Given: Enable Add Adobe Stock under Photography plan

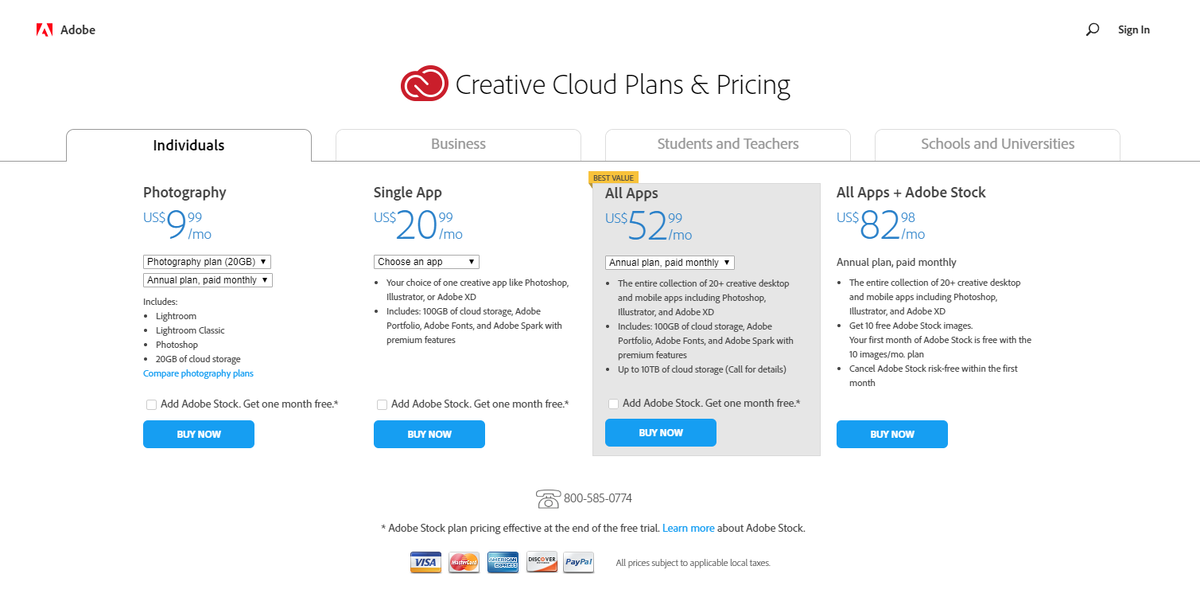Looking at the screenshot, I should pos(151,405).
